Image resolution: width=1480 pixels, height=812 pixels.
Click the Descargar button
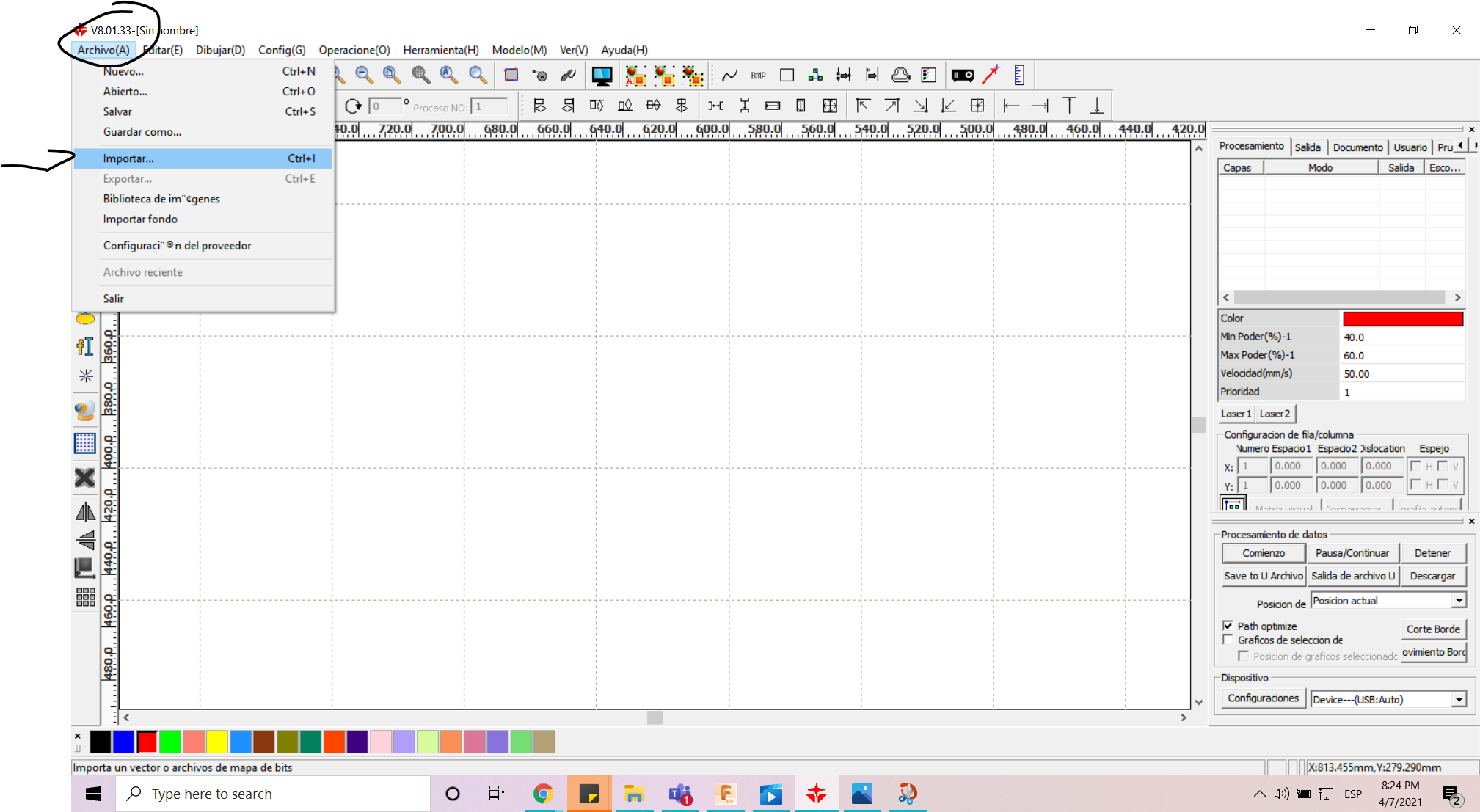coord(1433,576)
